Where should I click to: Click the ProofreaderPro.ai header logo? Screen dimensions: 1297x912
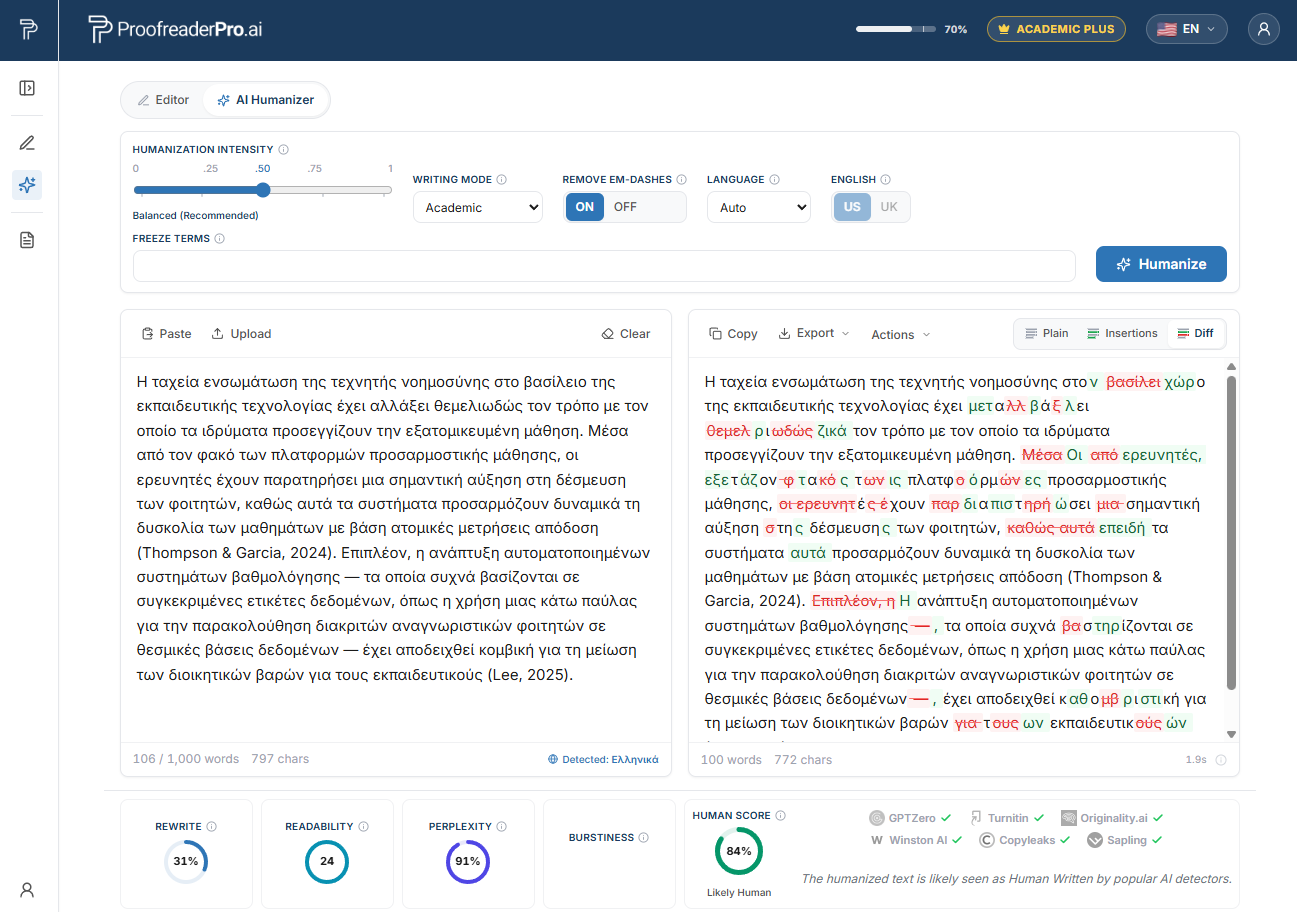tap(175, 29)
